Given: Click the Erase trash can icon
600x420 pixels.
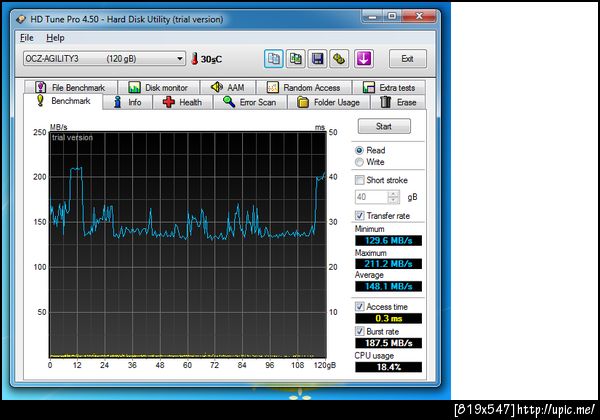Looking at the screenshot, I should pyautogui.click(x=386, y=102).
